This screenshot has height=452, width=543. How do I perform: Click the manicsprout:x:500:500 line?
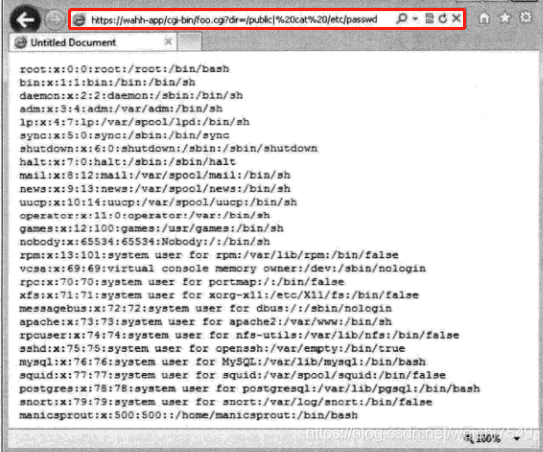(188, 415)
